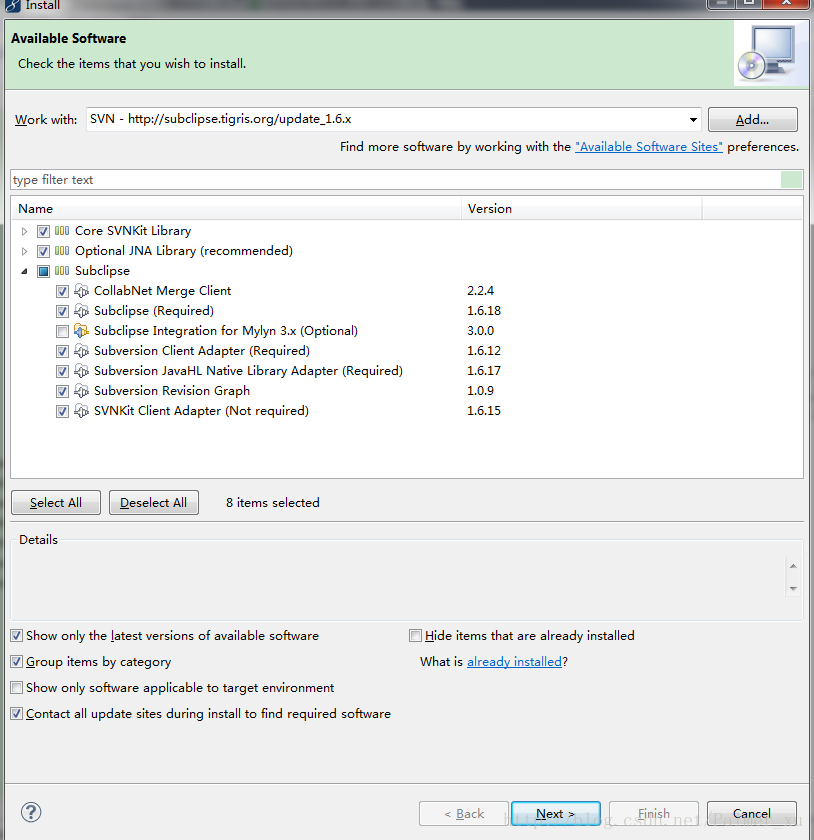The width and height of the screenshot is (814, 840).
Task: Uncheck the Subclipse (Required) checkbox
Action: click(x=62, y=311)
